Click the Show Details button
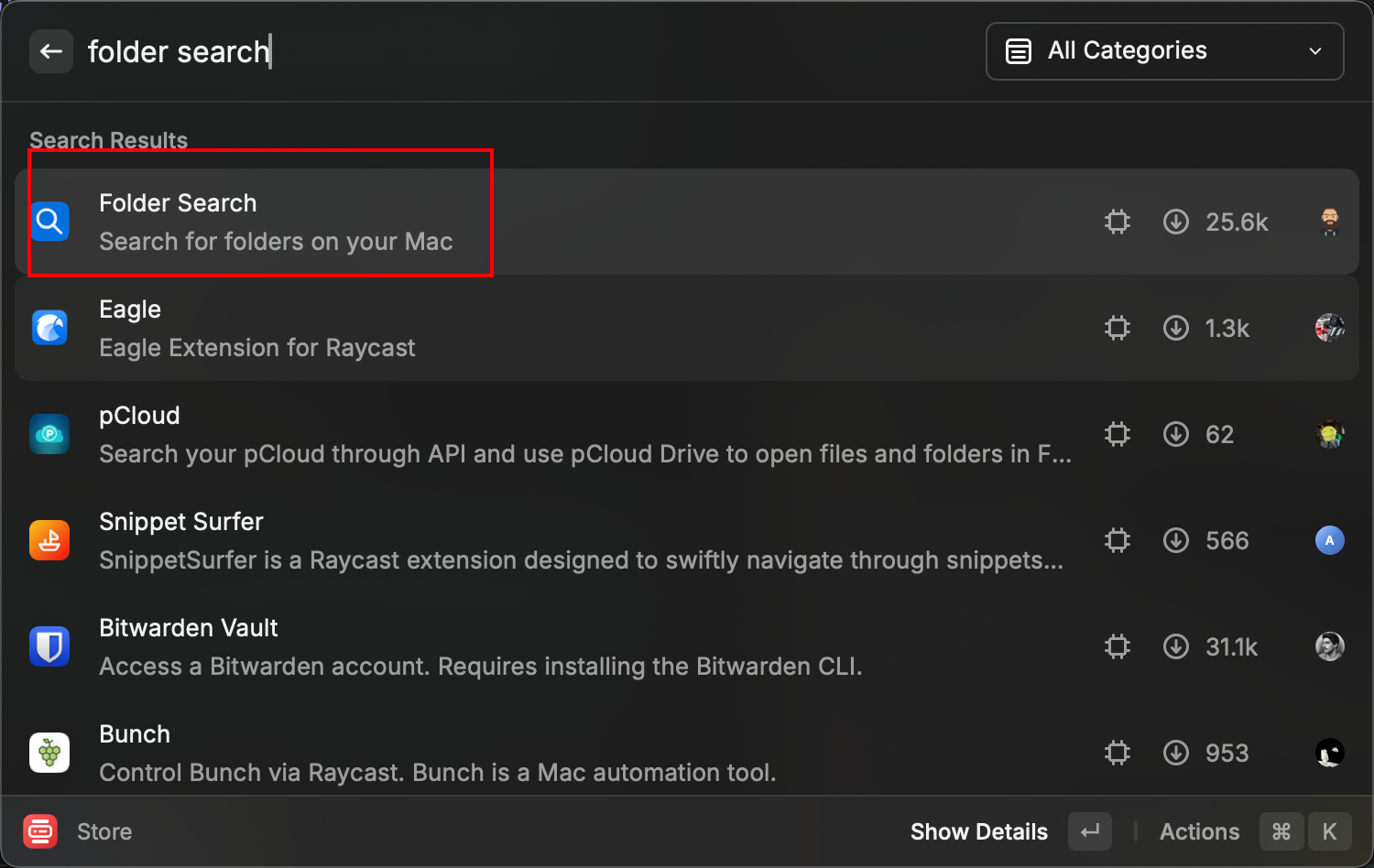The width and height of the screenshot is (1374, 868). pos(979,831)
